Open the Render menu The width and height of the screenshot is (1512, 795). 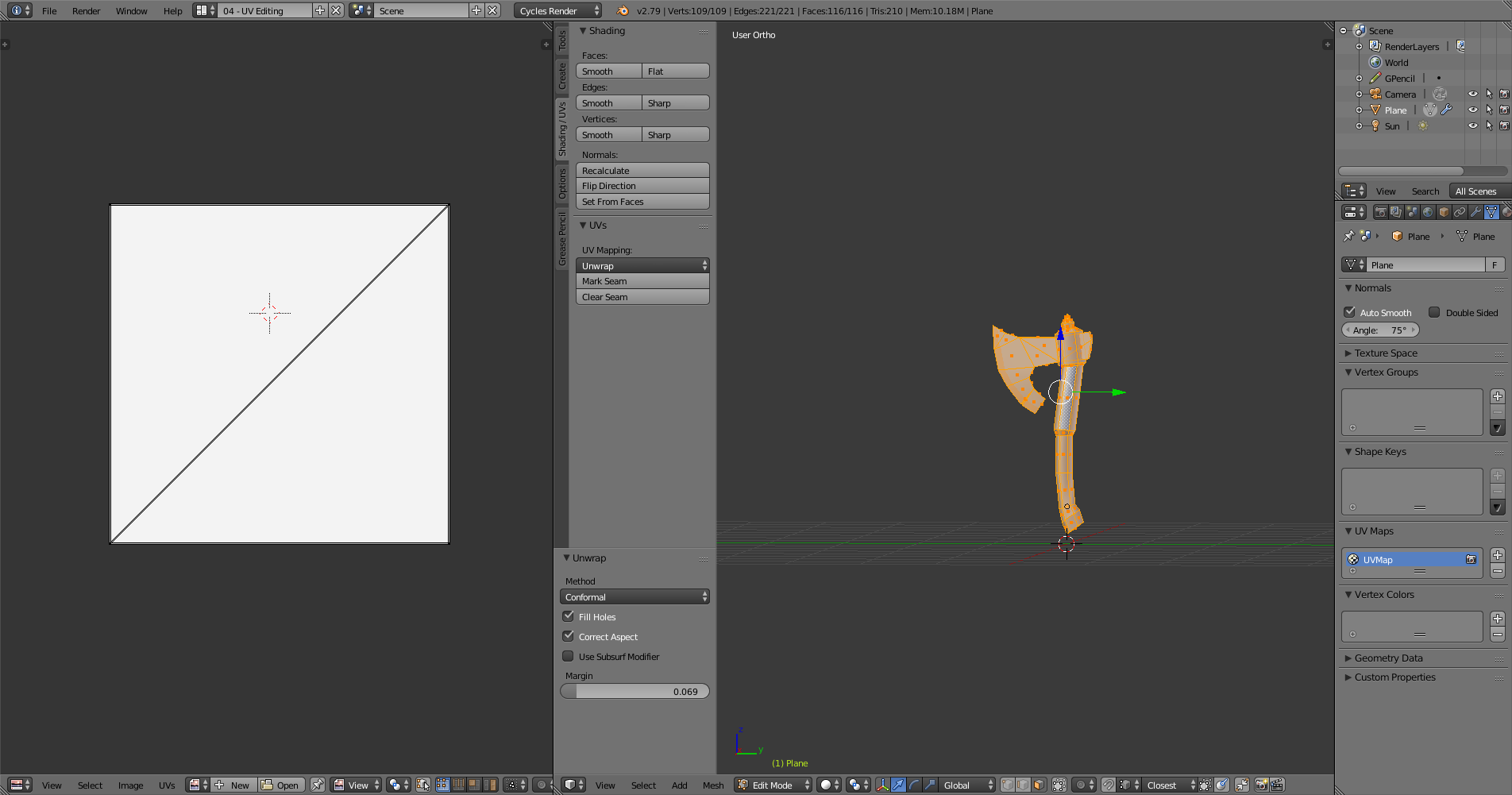[x=86, y=10]
